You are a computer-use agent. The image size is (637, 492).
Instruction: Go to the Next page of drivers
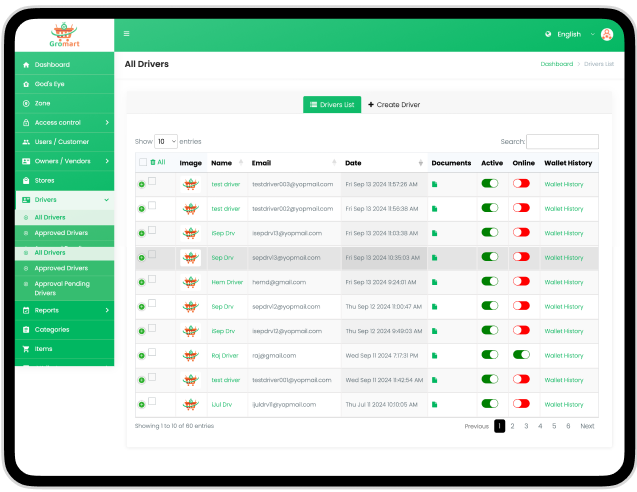tap(587, 426)
